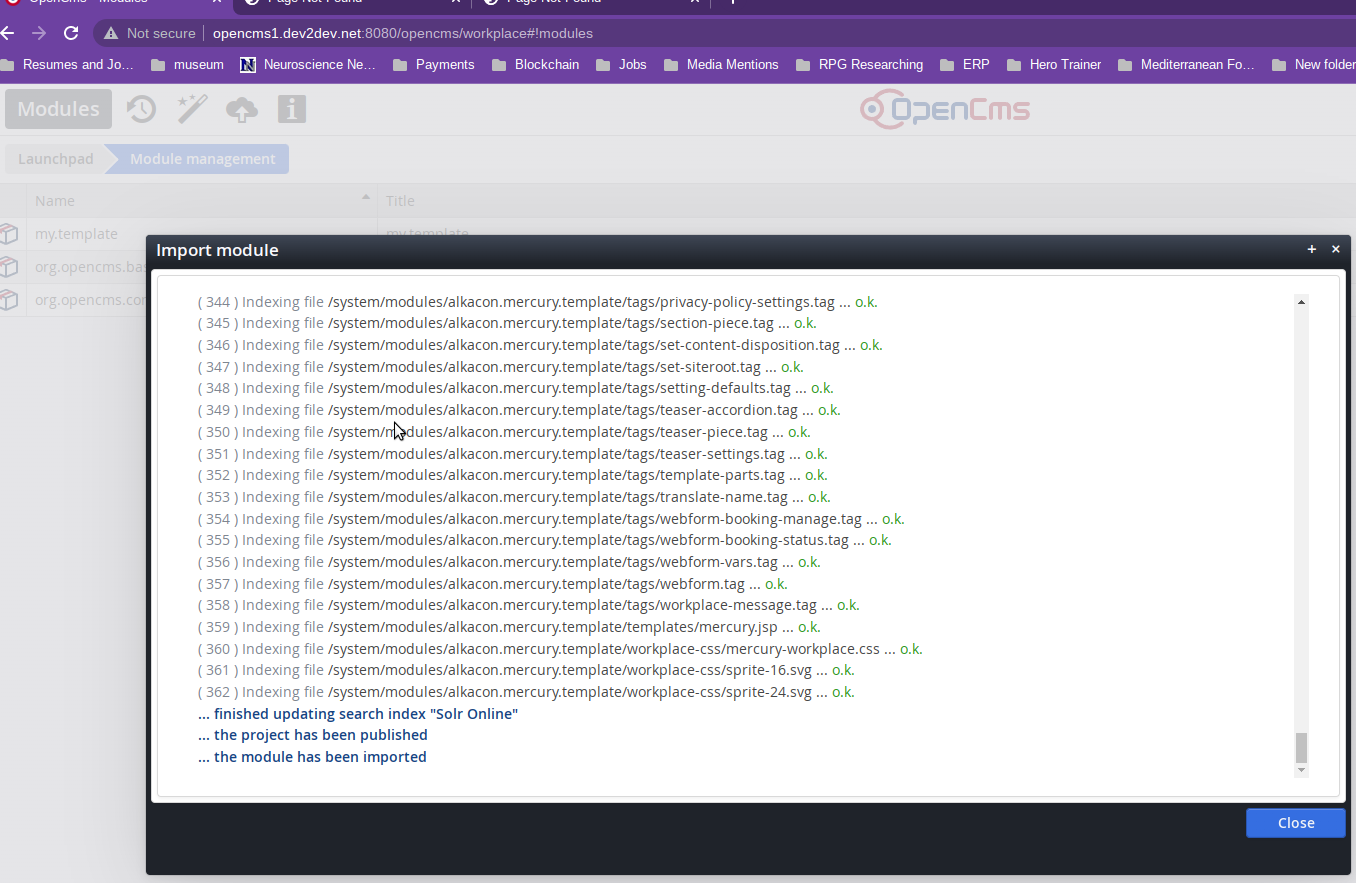Screen dimensions: 1356x883
Task: Click the Title column header
Action: click(400, 201)
